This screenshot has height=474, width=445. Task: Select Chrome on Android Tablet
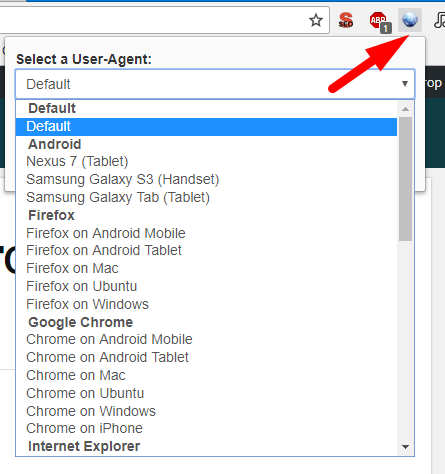click(206, 358)
